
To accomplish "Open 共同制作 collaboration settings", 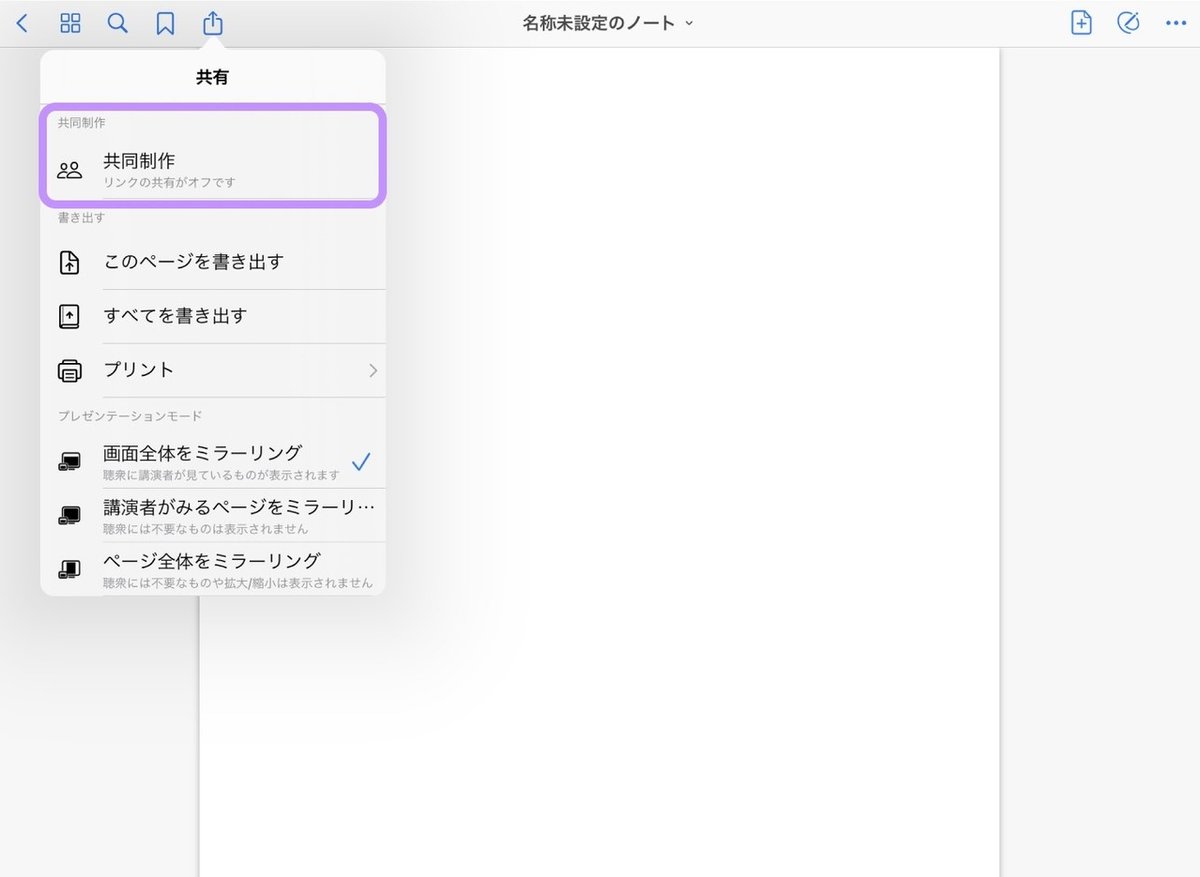I will click(x=212, y=168).
